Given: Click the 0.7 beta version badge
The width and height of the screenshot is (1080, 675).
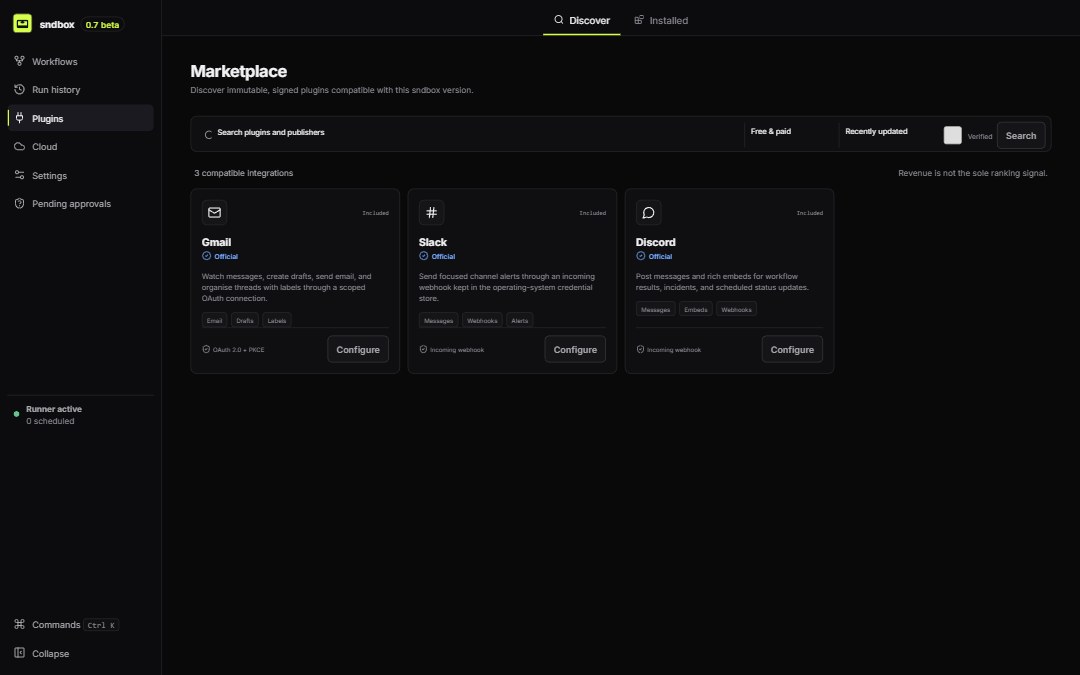Looking at the screenshot, I should 102,25.
